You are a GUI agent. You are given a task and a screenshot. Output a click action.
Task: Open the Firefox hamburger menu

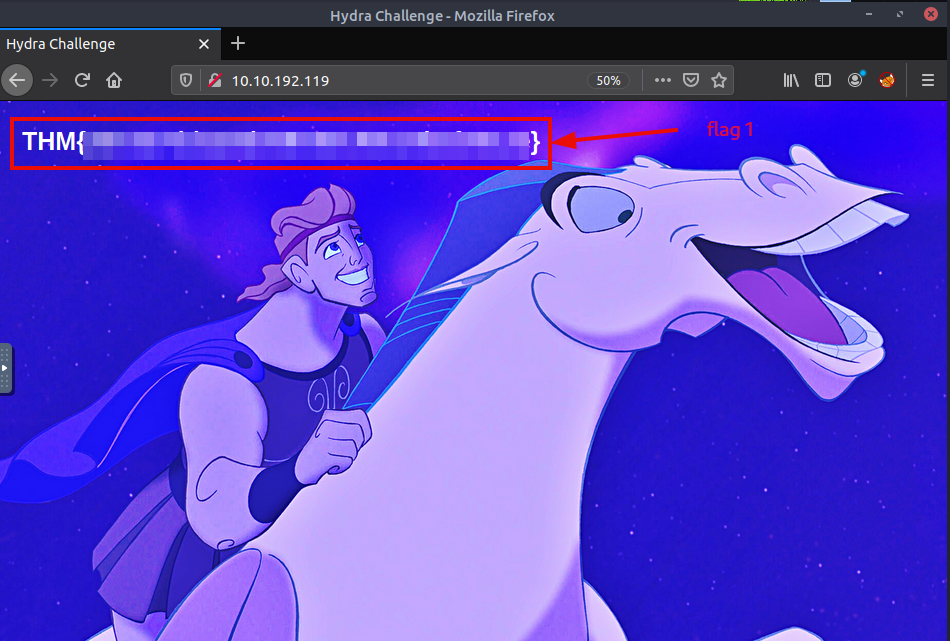click(x=927, y=80)
